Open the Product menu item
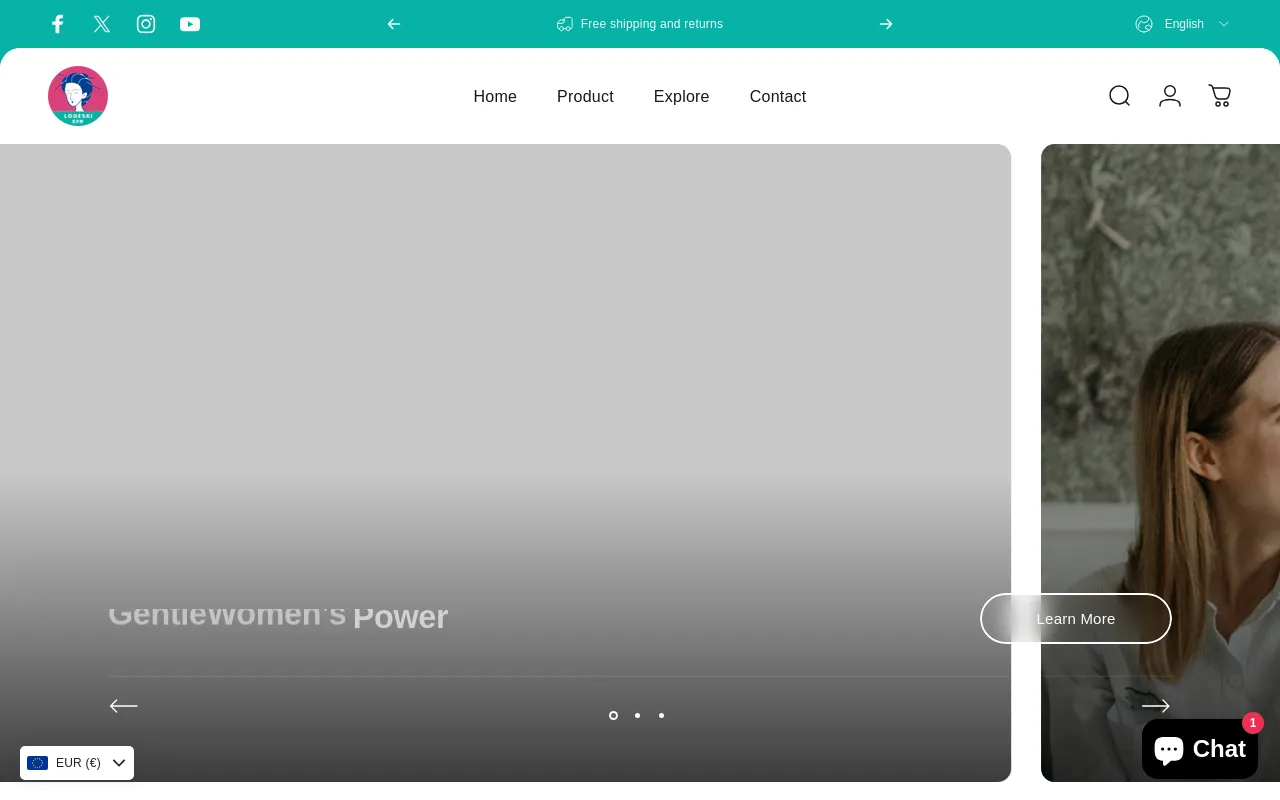The image size is (1280, 800). click(585, 97)
